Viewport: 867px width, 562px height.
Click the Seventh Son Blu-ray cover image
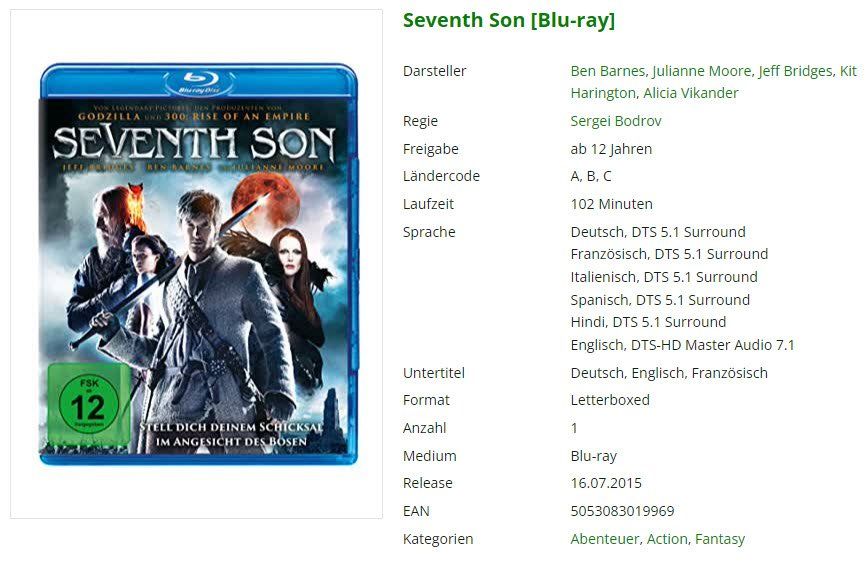click(199, 264)
